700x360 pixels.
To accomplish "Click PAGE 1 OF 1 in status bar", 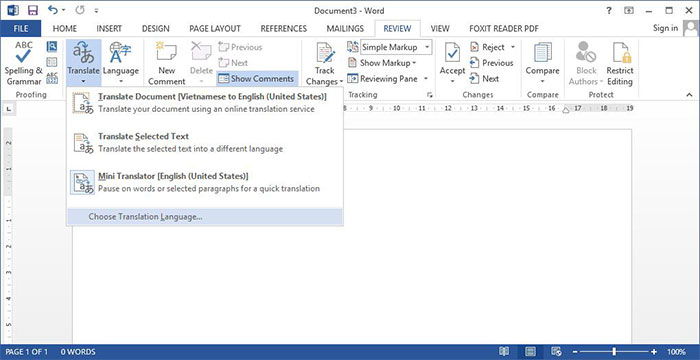I will pos(27,352).
